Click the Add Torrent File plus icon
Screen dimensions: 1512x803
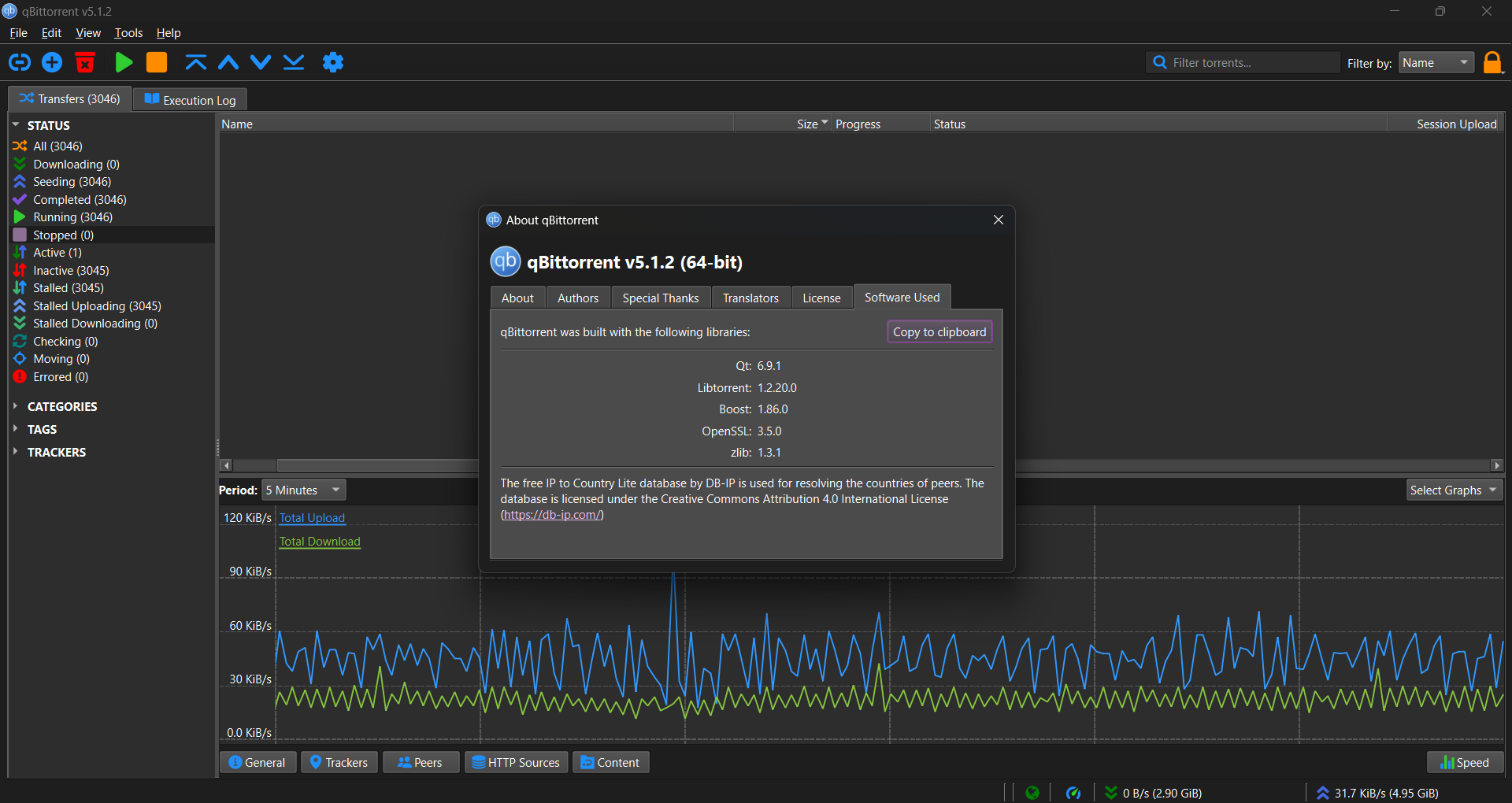[x=52, y=62]
